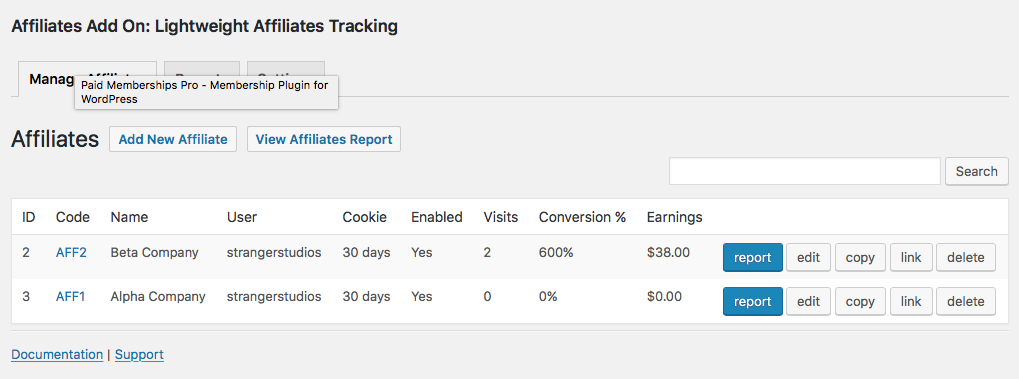
Task: View report for Beta Company
Action: tap(753, 257)
